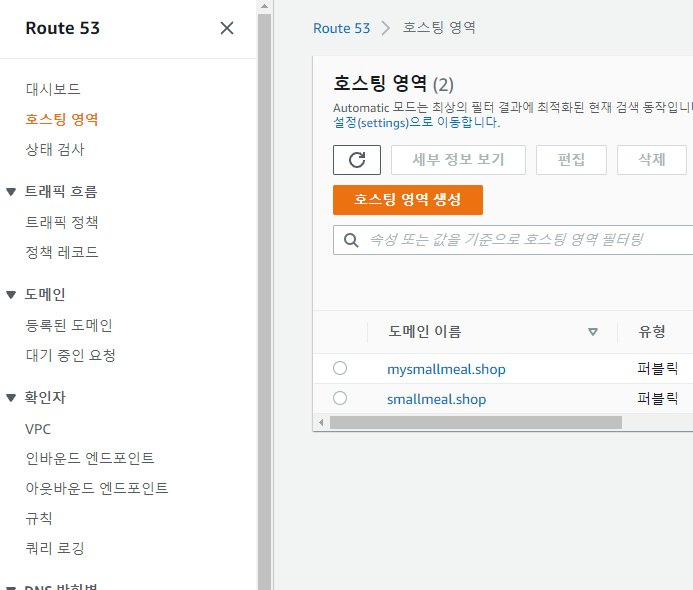
Task: Open 규칙 in the sidebar
Action: pos(39,518)
